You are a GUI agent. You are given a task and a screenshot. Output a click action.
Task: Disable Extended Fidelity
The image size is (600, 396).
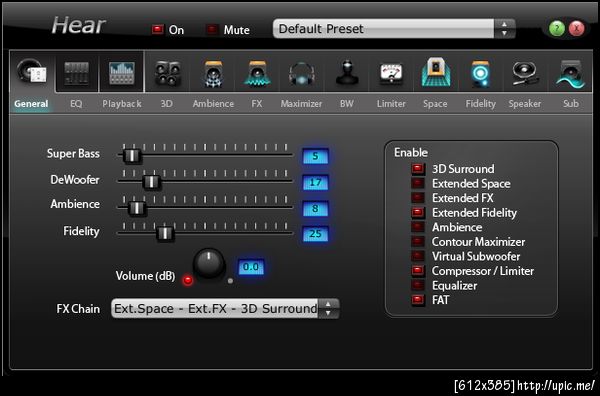(417, 212)
